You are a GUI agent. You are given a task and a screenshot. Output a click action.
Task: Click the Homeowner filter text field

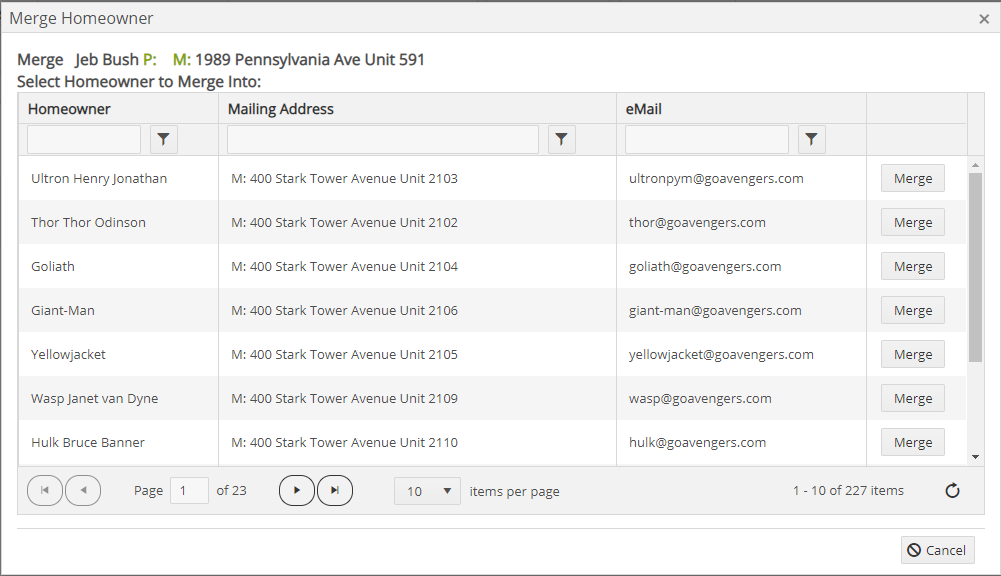pos(84,140)
